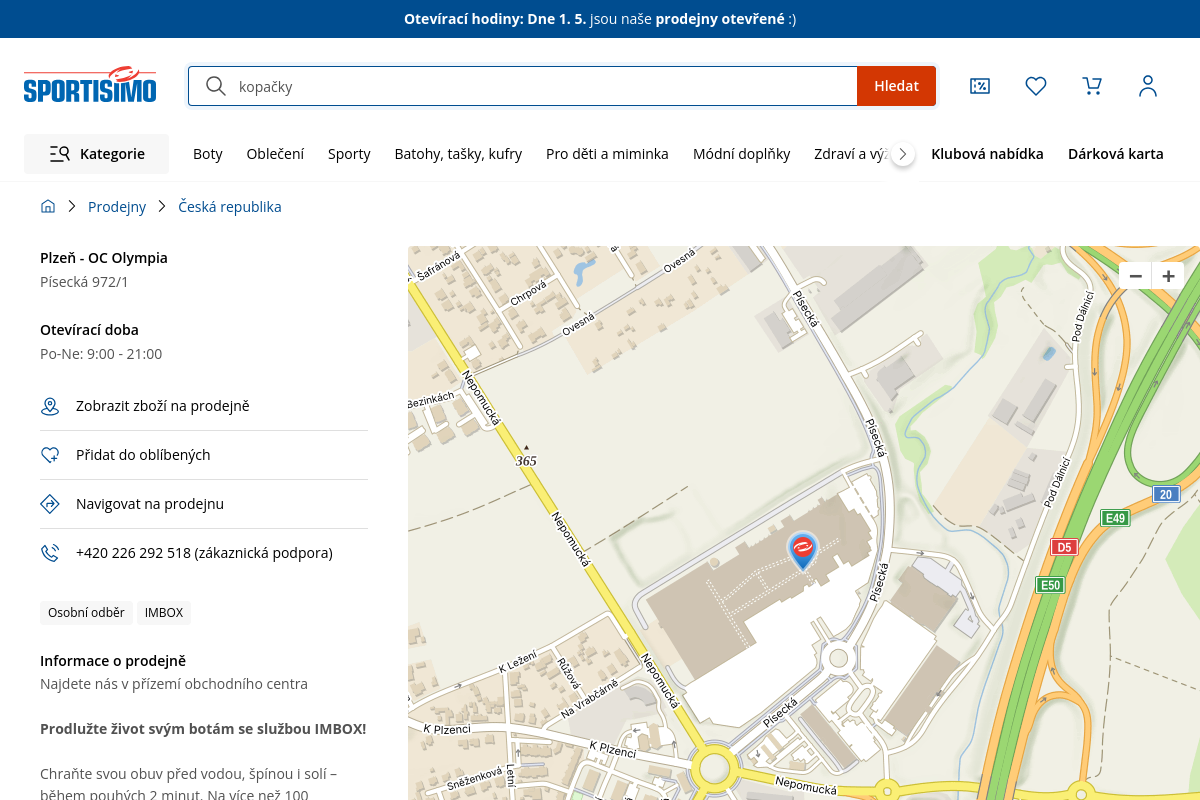Click the store marker on the map
Viewport: 1200px width, 800px height.
[802, 550]
